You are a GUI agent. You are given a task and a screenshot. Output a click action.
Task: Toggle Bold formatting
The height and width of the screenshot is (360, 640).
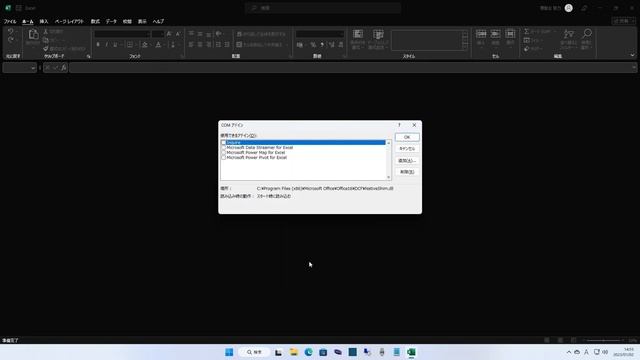(x=98, y=44)
